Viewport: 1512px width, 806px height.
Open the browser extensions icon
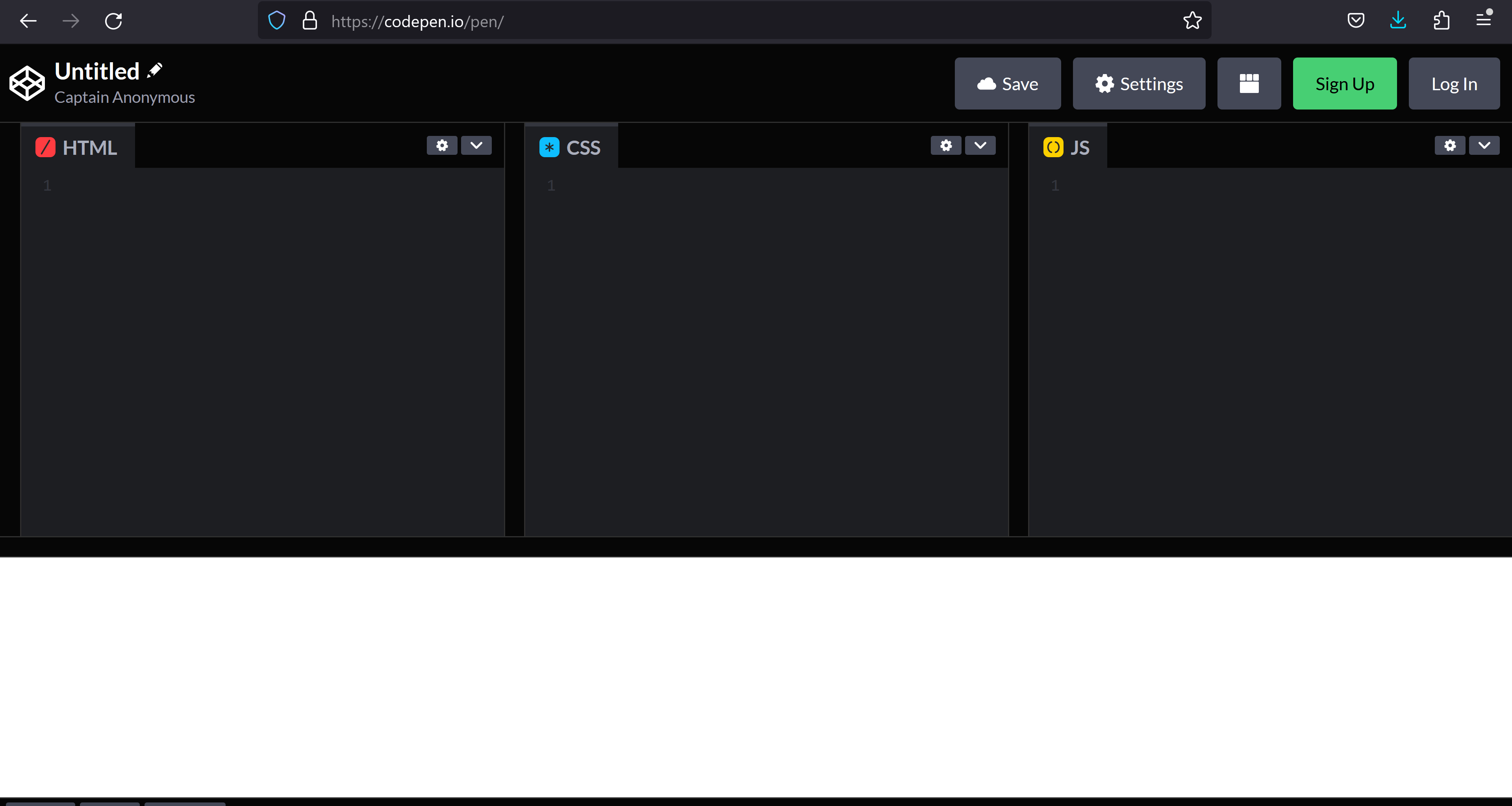point(1441,21)
